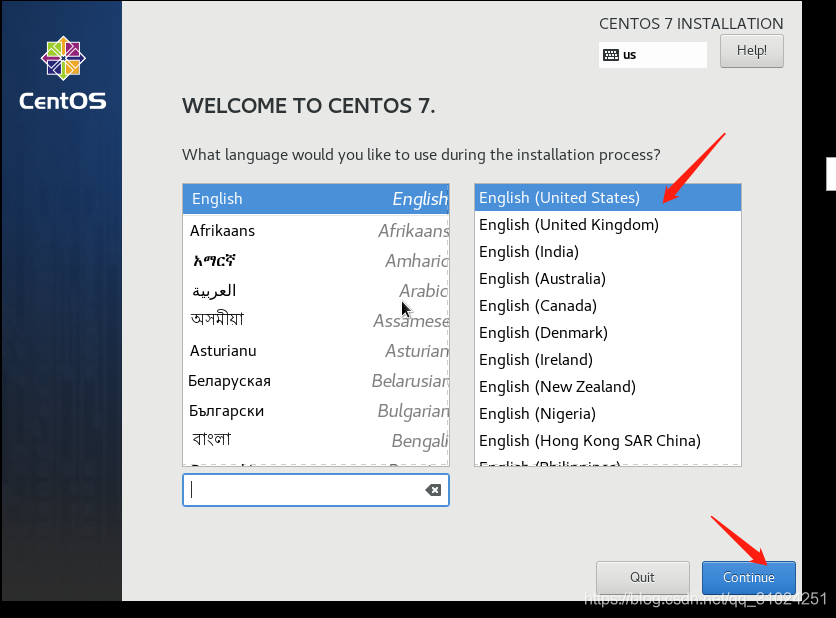This screenshot has height=618, width=836.
Task: Select Asturianu in the language list
Action: click(x=316, y=351)
